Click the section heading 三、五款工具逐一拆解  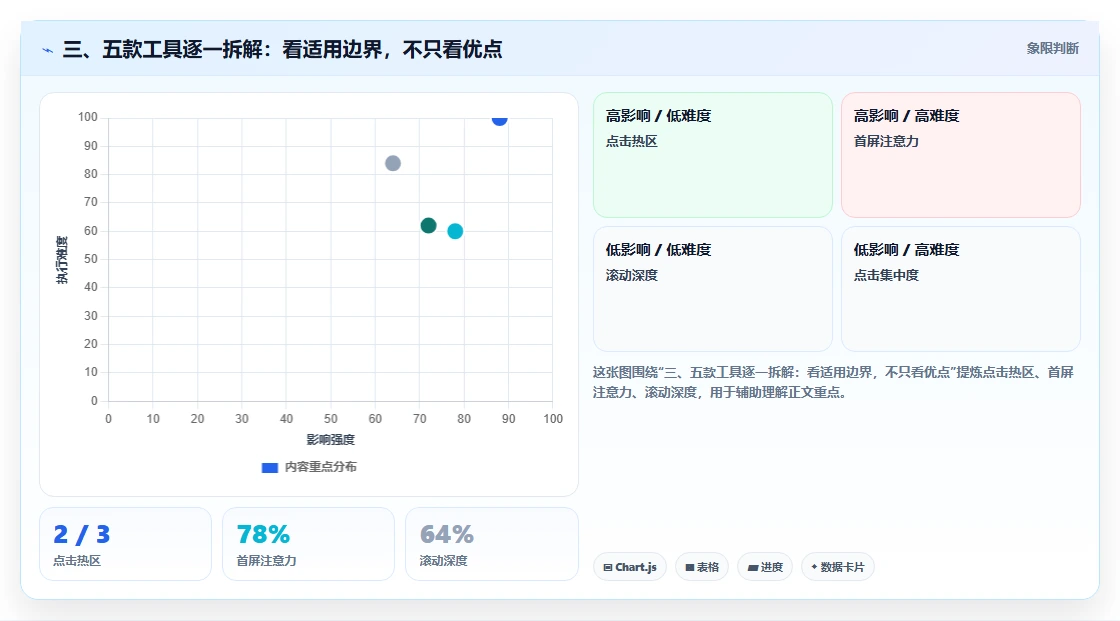click(282, 49)
